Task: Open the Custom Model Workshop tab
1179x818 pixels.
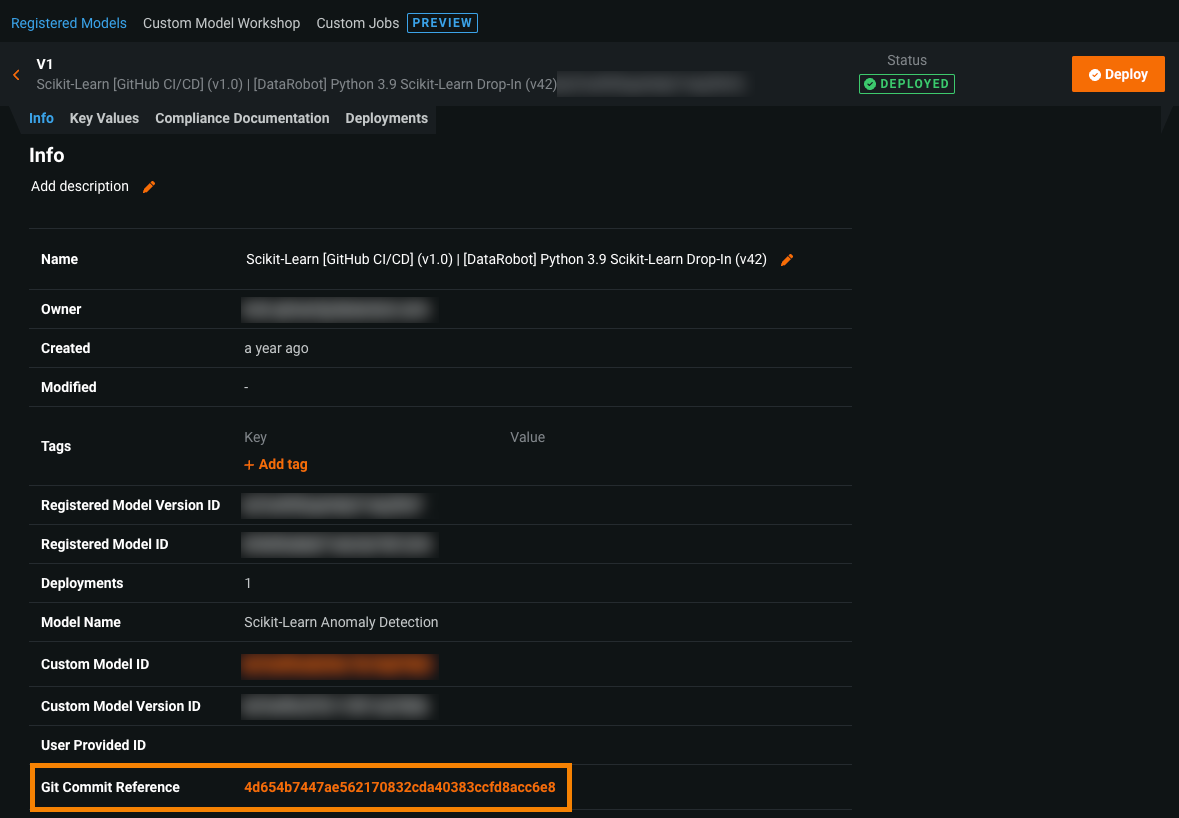Action: point(221,23)
